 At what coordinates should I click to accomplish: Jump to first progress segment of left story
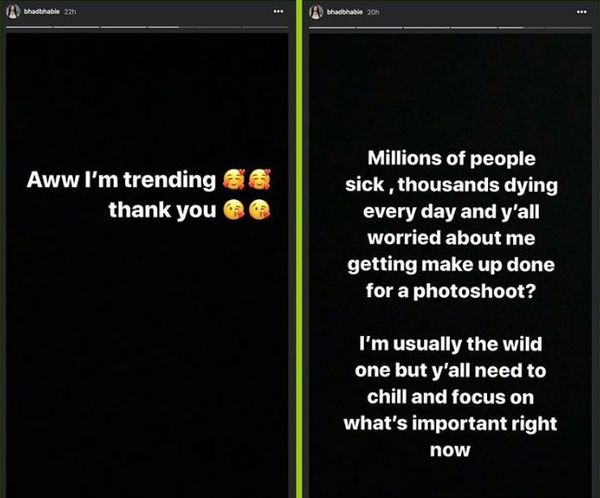click(29, 27)
